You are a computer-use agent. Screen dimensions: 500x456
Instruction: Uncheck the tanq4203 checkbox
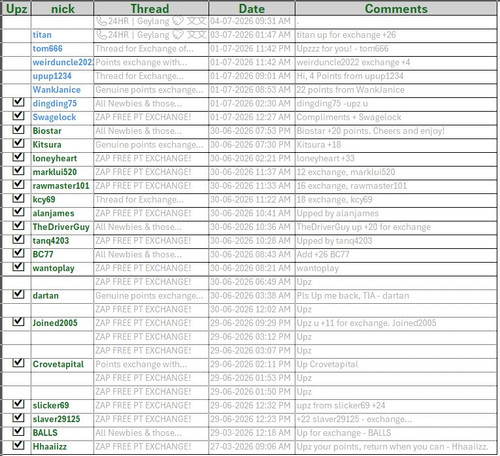tap(18, 239)
